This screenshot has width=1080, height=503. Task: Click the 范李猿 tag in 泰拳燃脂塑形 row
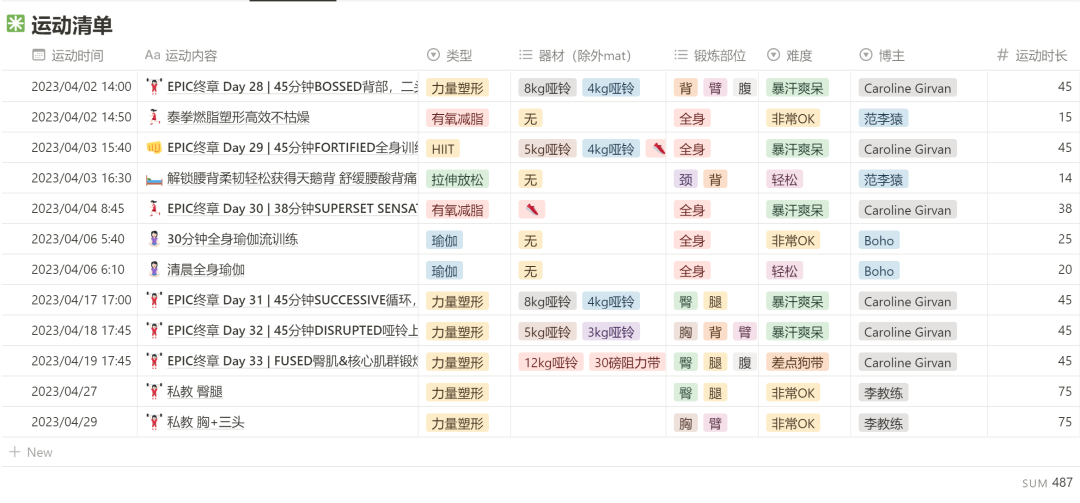click(x=883, y=119)
